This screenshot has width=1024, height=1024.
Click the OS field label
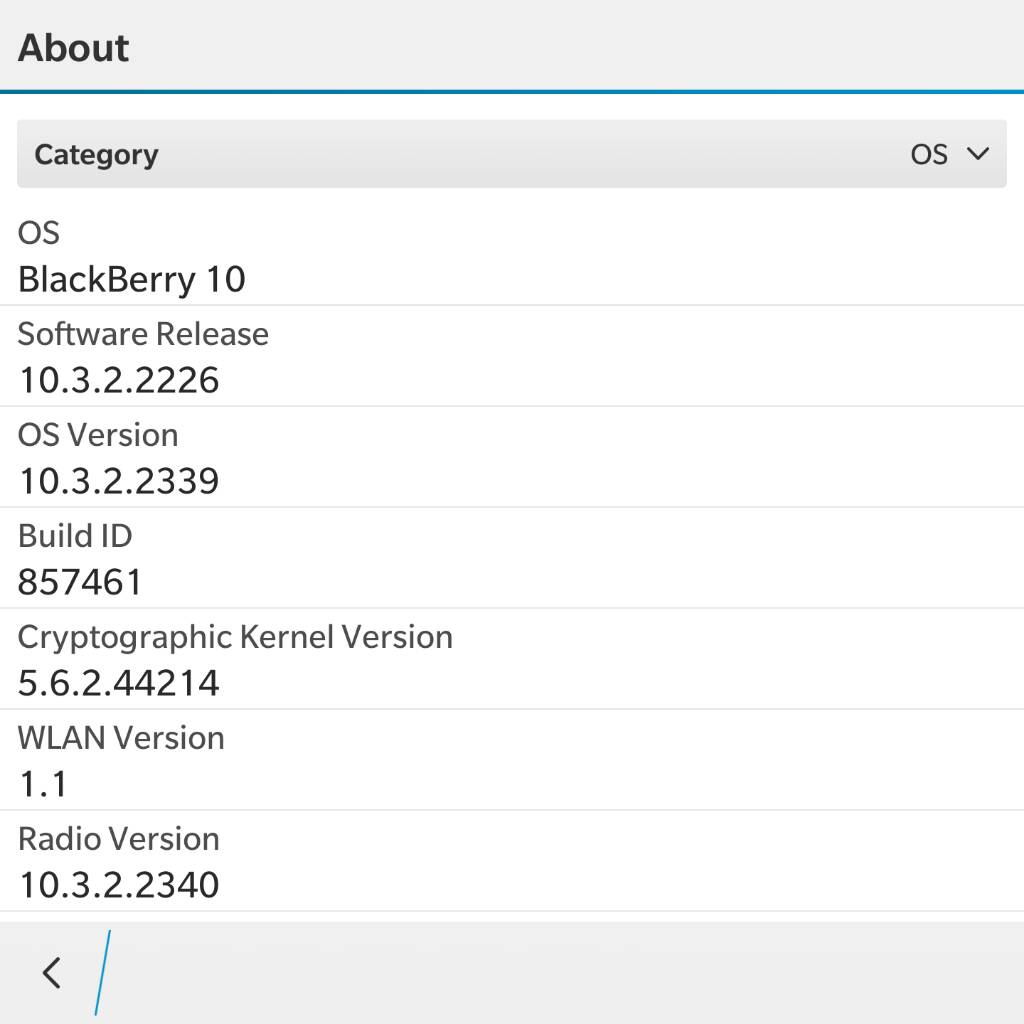click(39, 233)
